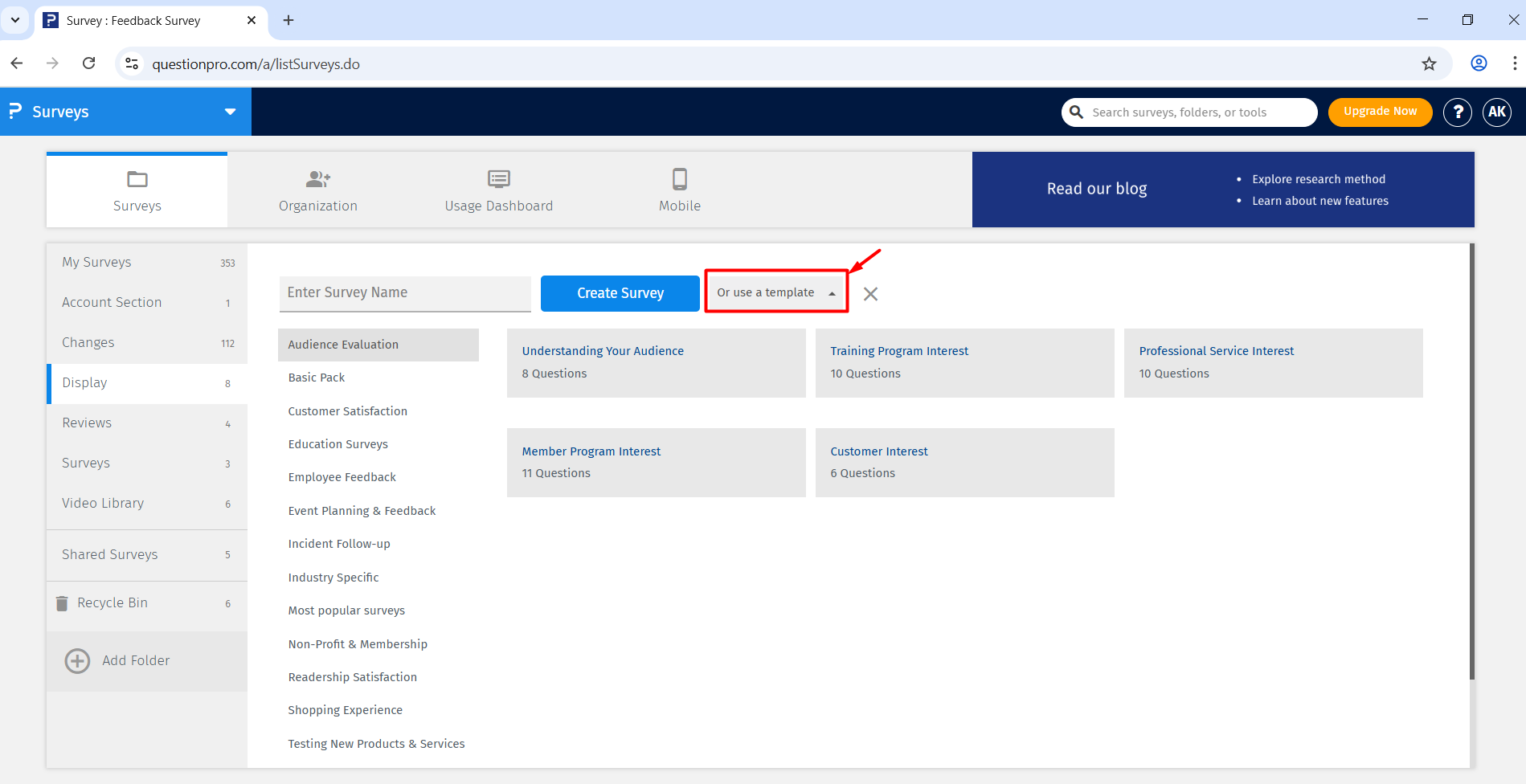1526x784 pixels.
Task: Select the Shopping Experience category
Action: [378, 710]
